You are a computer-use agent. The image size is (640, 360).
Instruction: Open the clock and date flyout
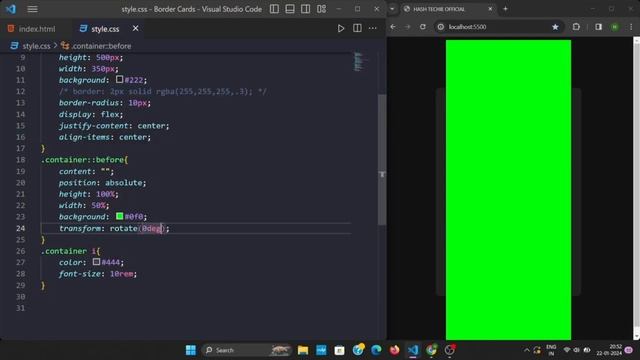pos(609,350)
